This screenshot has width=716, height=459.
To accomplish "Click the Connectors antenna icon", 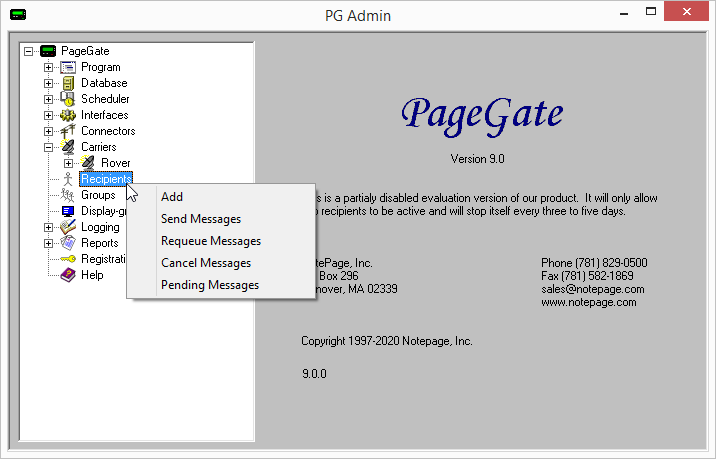I will click(68, 131).
